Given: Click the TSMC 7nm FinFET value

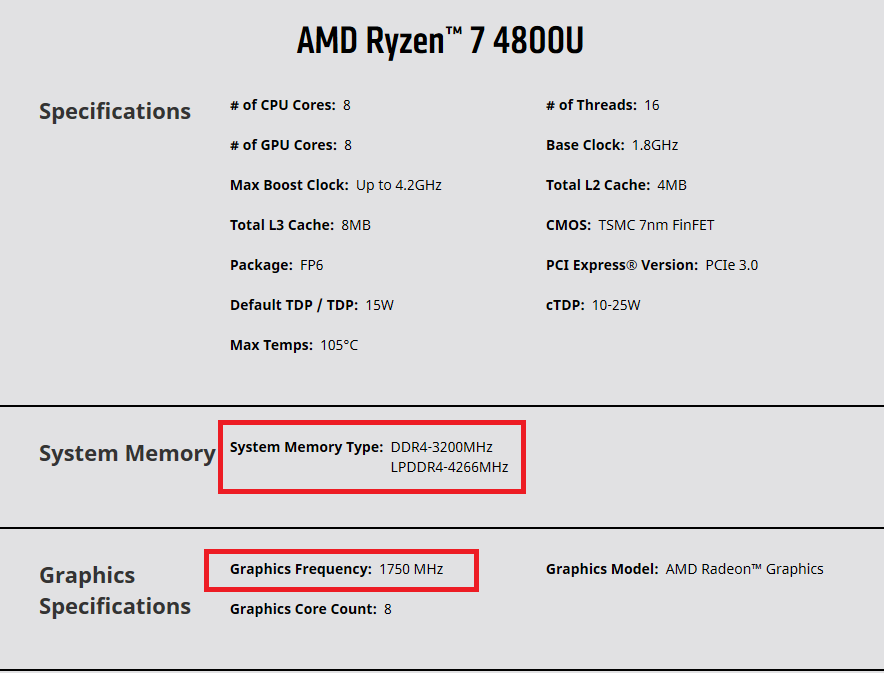Looking at the screenshot, I should (x=656, y=225).
